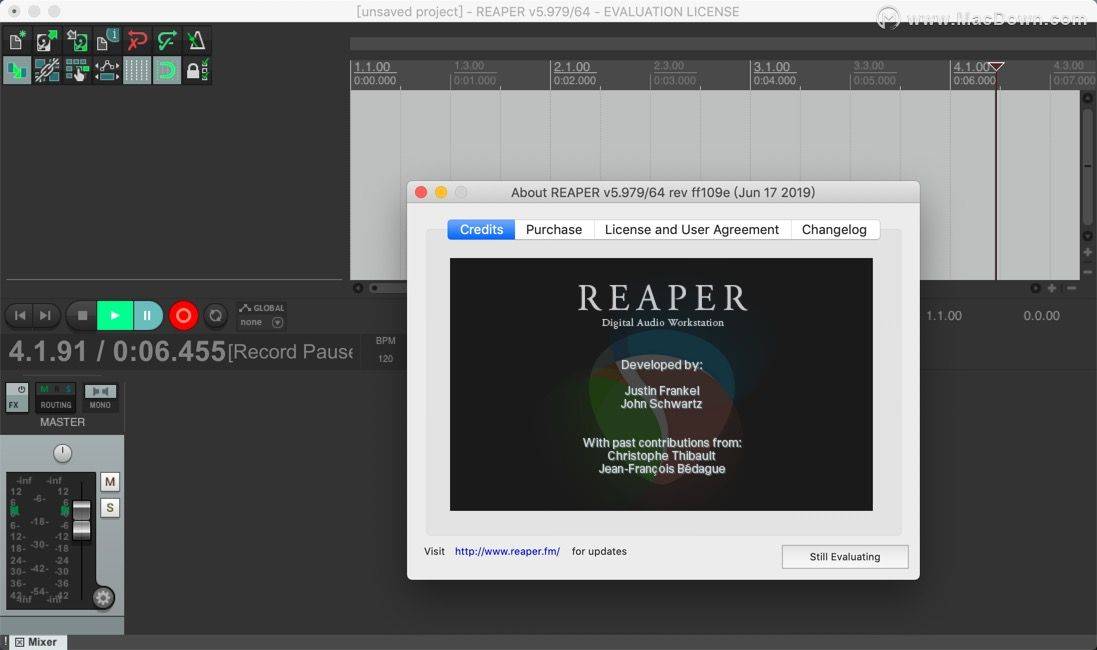1097x650 pixels.
Task: Click the green Redo arrow icon
Action: point(167,41)
